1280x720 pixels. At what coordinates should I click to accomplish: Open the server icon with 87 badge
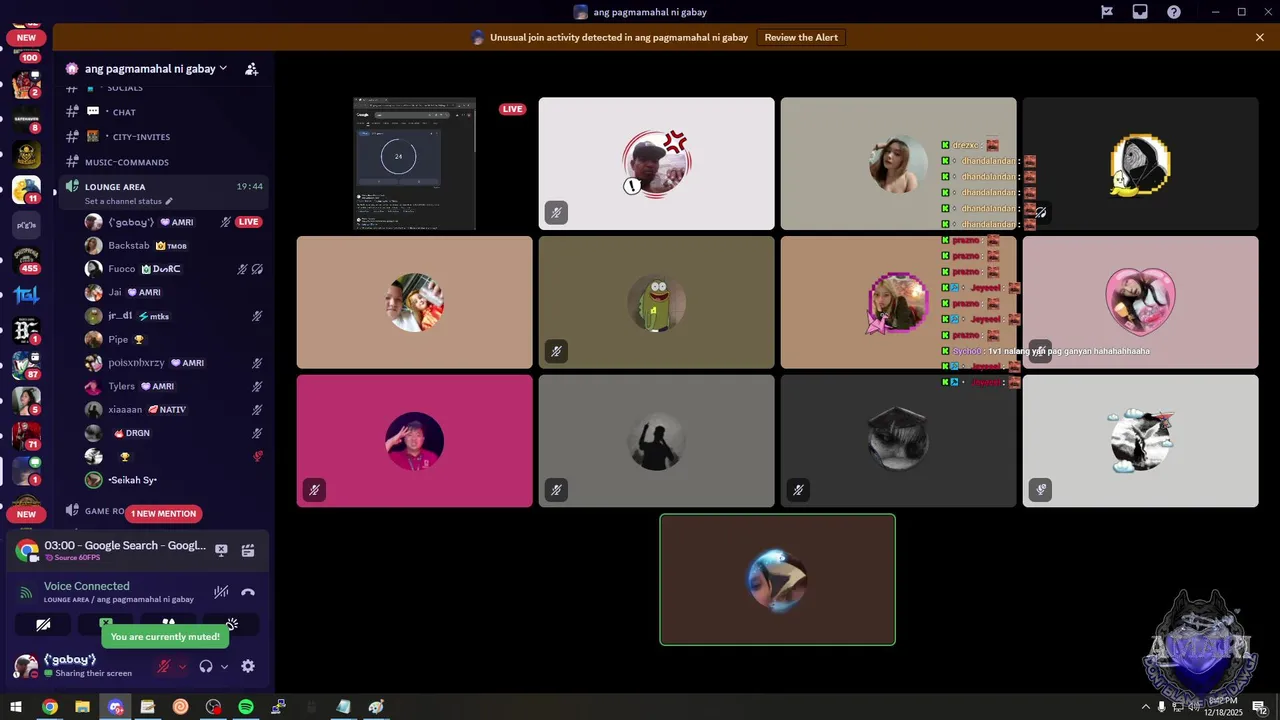26,365
